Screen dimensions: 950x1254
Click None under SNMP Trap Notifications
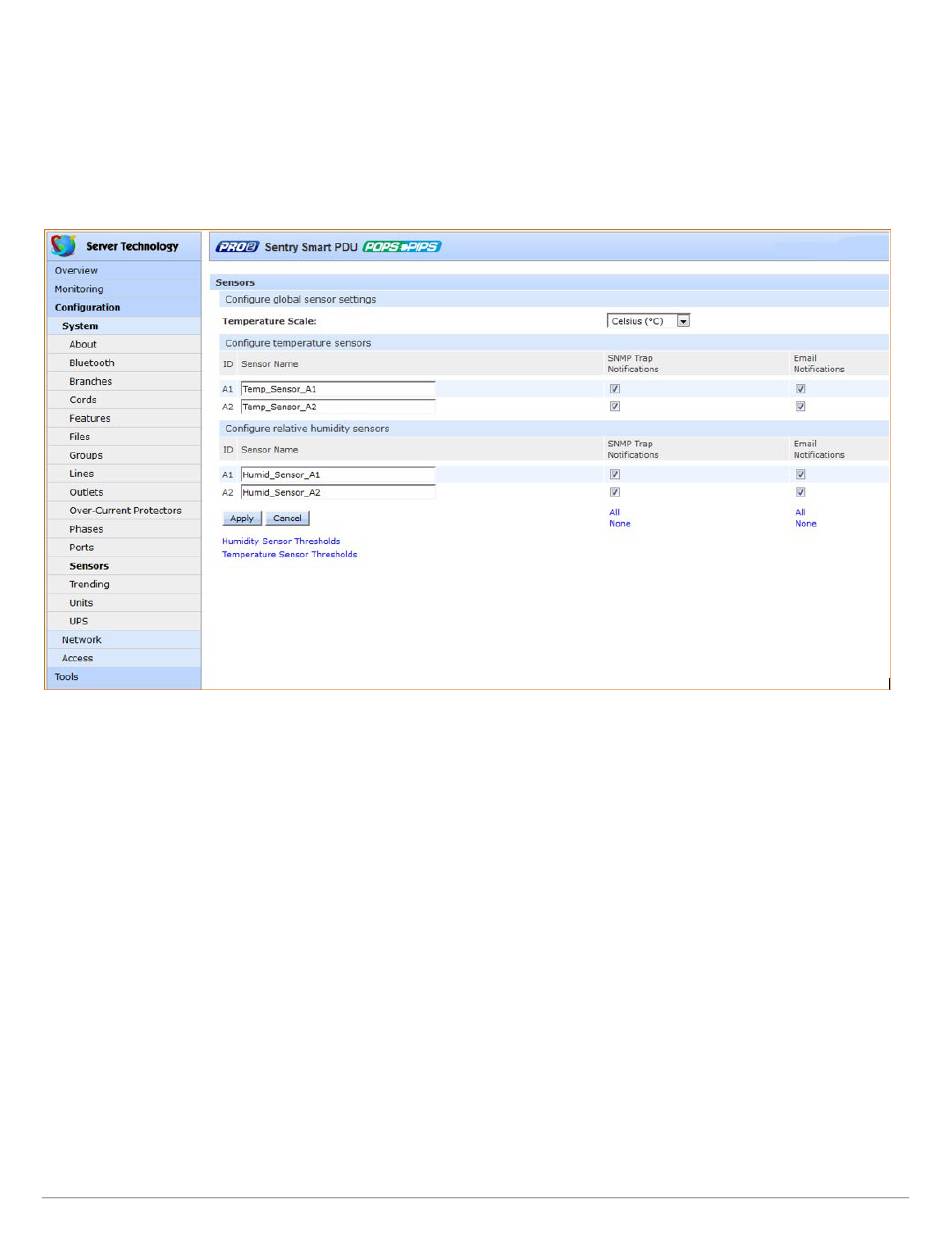point(620,524)
